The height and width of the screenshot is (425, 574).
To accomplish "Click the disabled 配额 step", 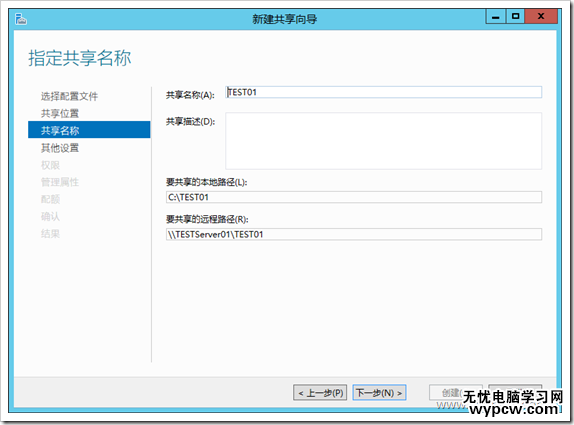I will [x=50, y=199].
